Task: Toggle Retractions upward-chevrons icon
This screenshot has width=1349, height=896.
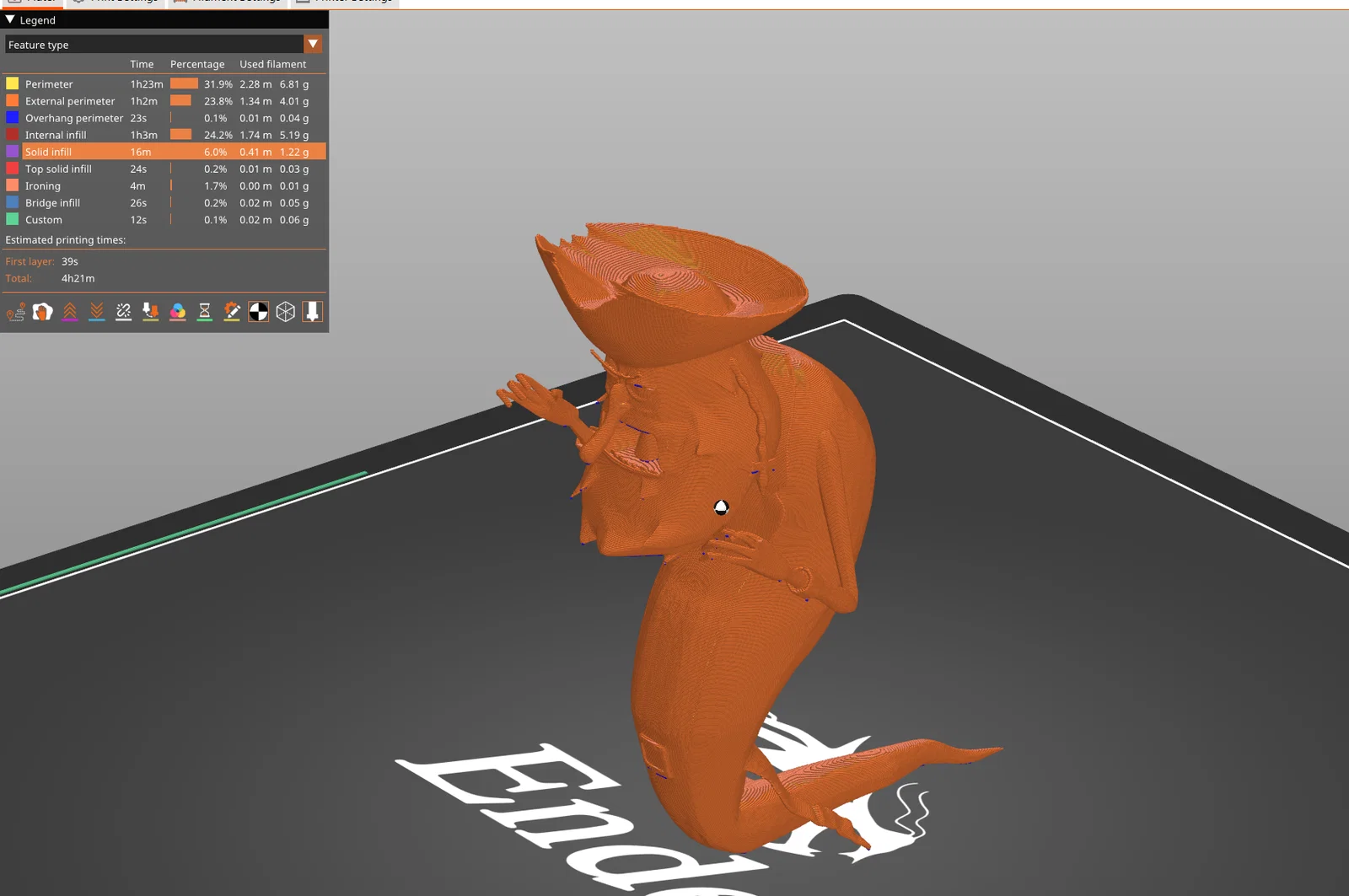Action: [70, 312]
